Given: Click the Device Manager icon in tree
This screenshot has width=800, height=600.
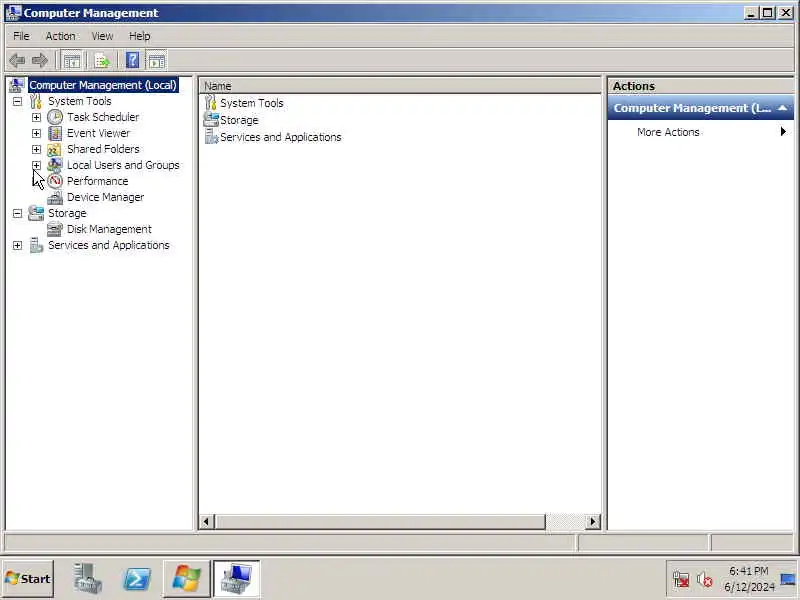Looking at the screenshot, I should [55, 197].
